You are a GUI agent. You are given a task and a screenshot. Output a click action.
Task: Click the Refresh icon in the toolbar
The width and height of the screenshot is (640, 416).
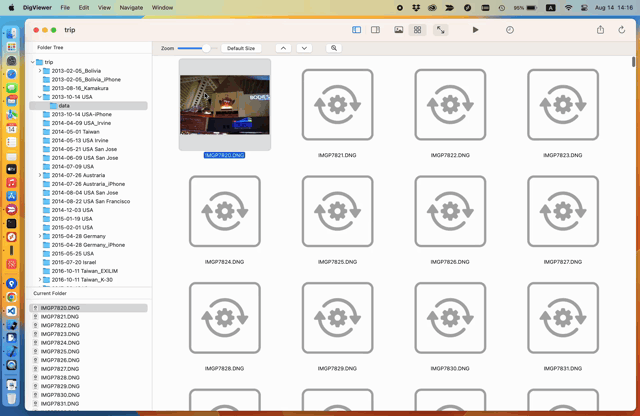(621, 30)
